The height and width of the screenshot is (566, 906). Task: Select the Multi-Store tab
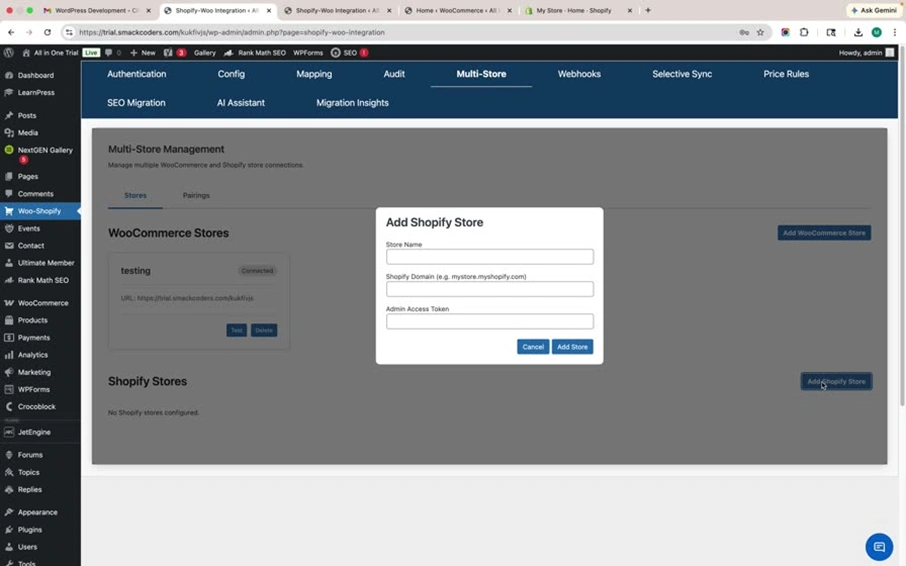[x=481, y=74]
